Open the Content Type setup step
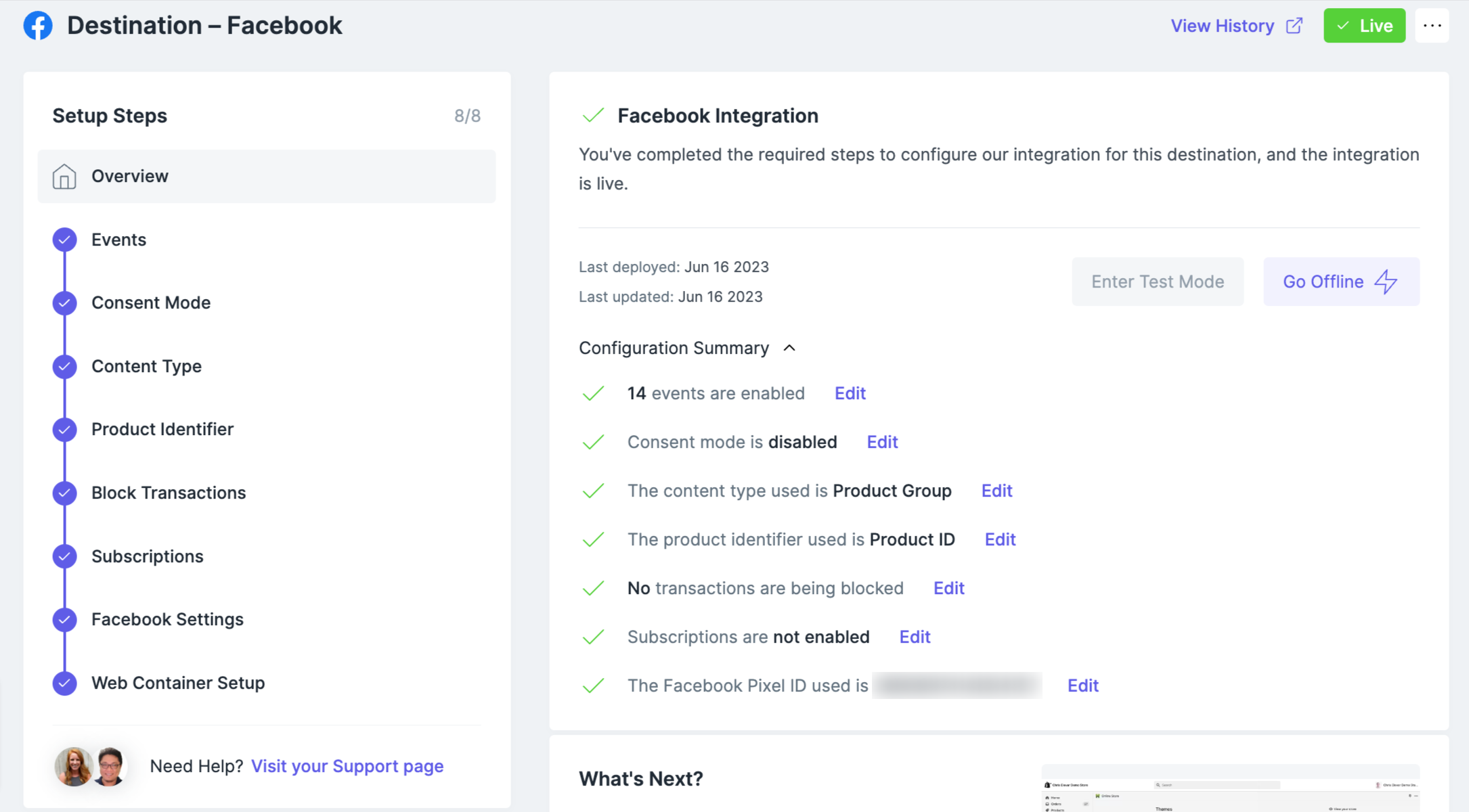This screenshot has height=812, width=1469. 146,366
